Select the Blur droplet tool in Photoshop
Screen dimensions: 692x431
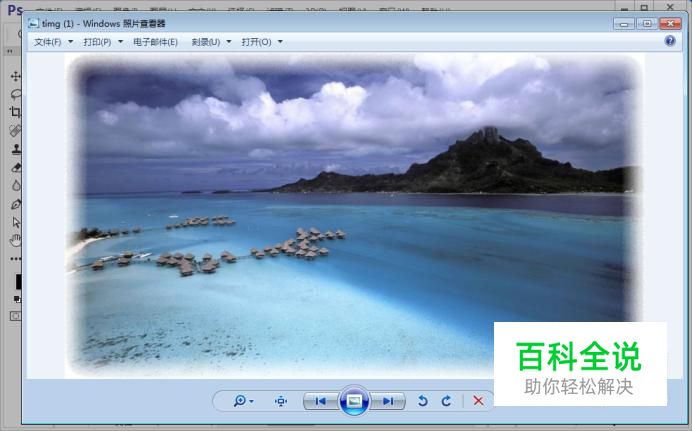16,185
